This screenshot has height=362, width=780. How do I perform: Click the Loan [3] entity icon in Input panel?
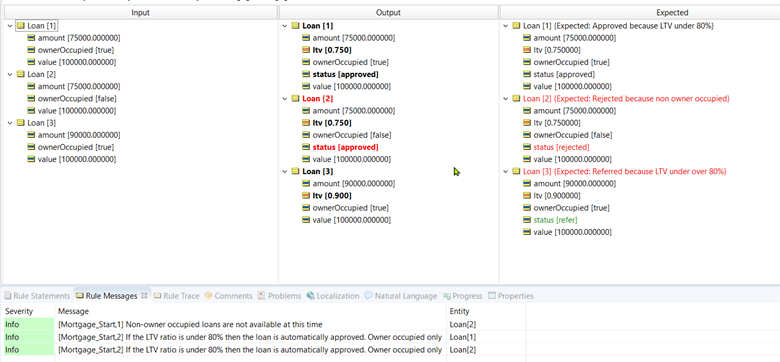[20, 123]
